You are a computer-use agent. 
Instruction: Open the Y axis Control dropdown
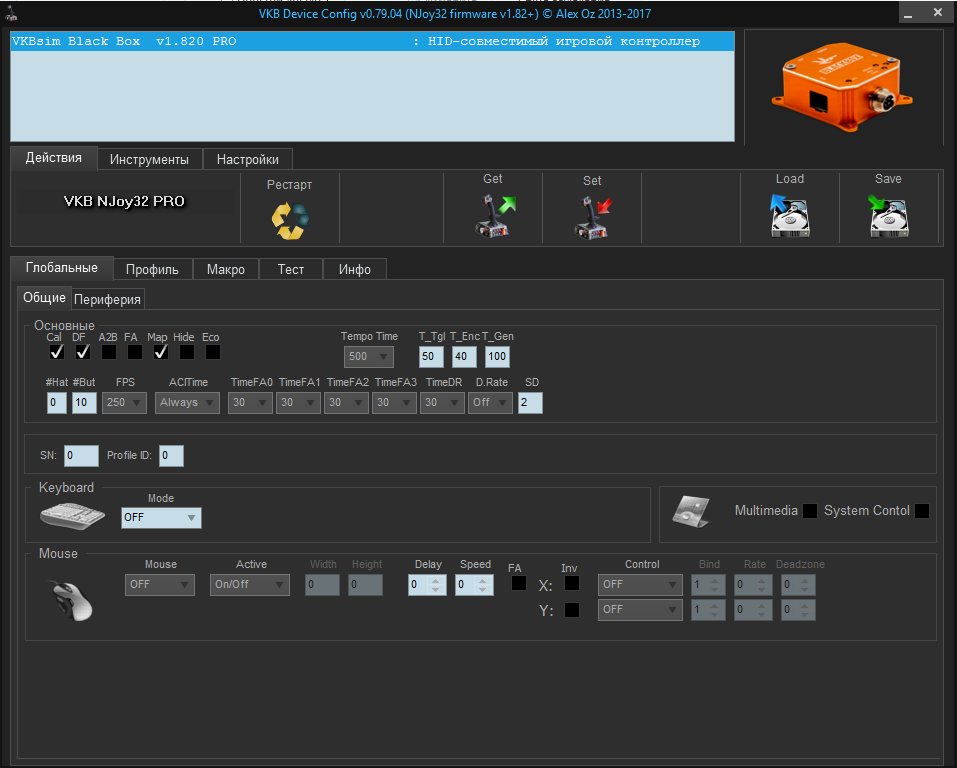pyautogui.click(x=640, y=610)
